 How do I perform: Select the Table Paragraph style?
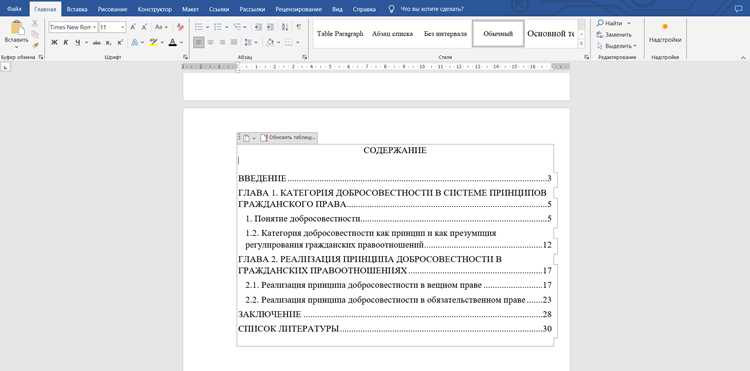340,34
